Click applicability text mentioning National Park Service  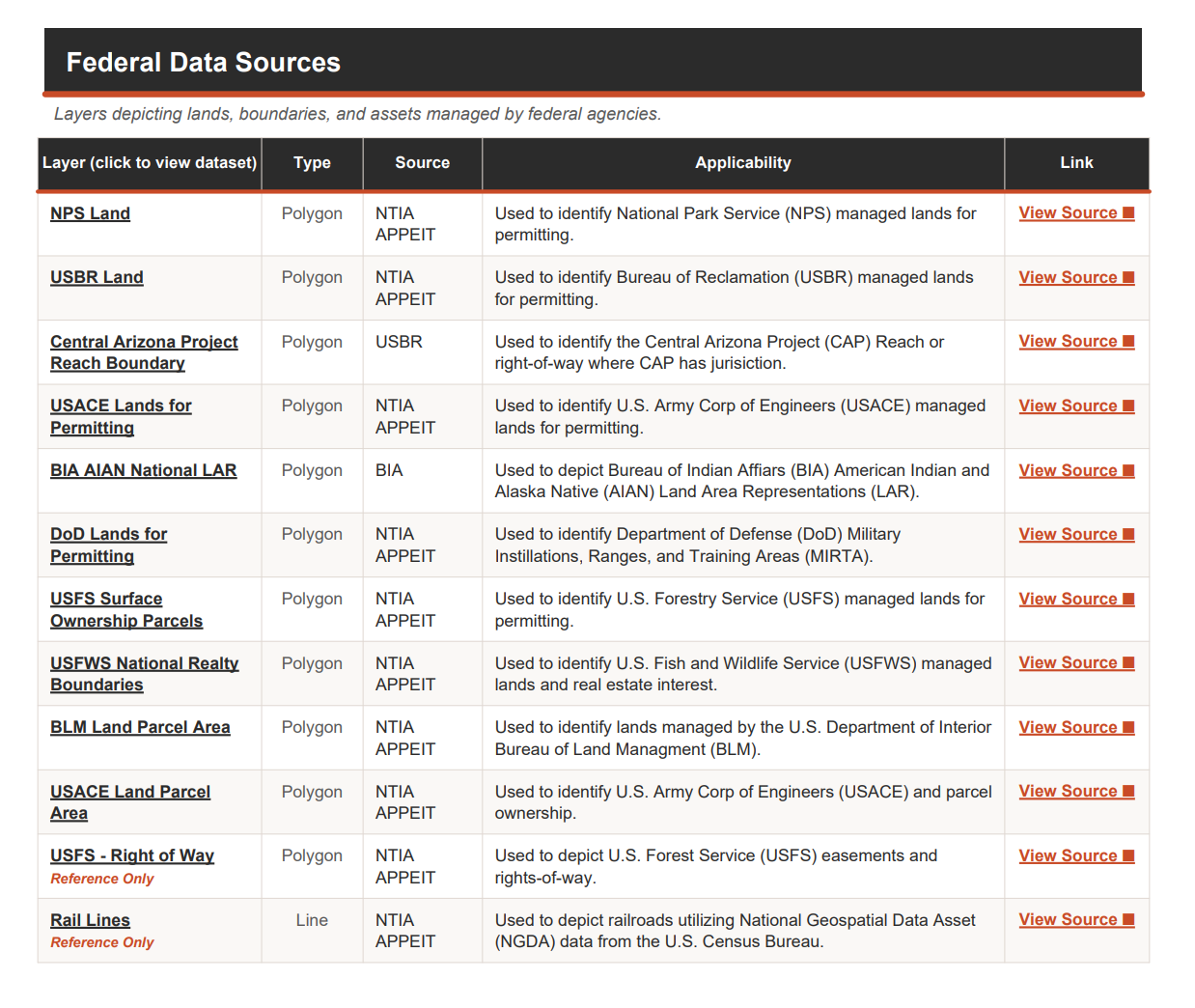[x=736, y=224]
